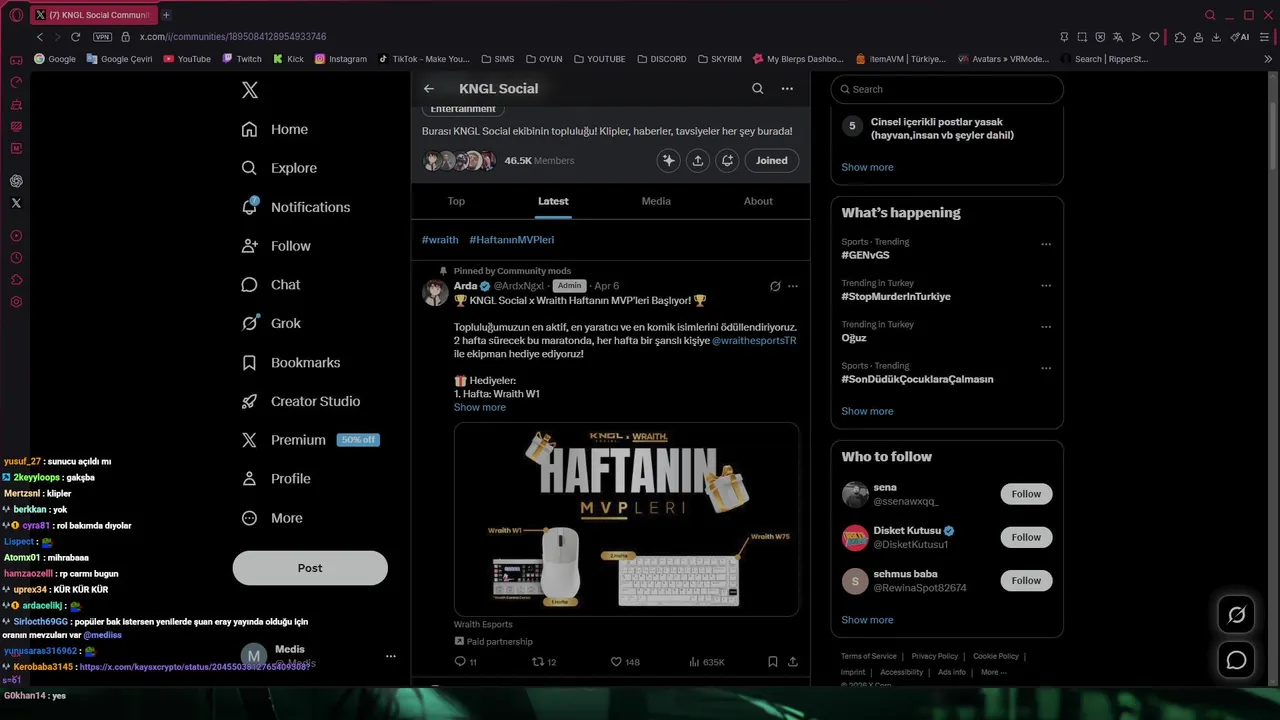The width and height of the screenshot is (1280, 720).
Task: Open the more menu on Arda's post
Action: 793,286
